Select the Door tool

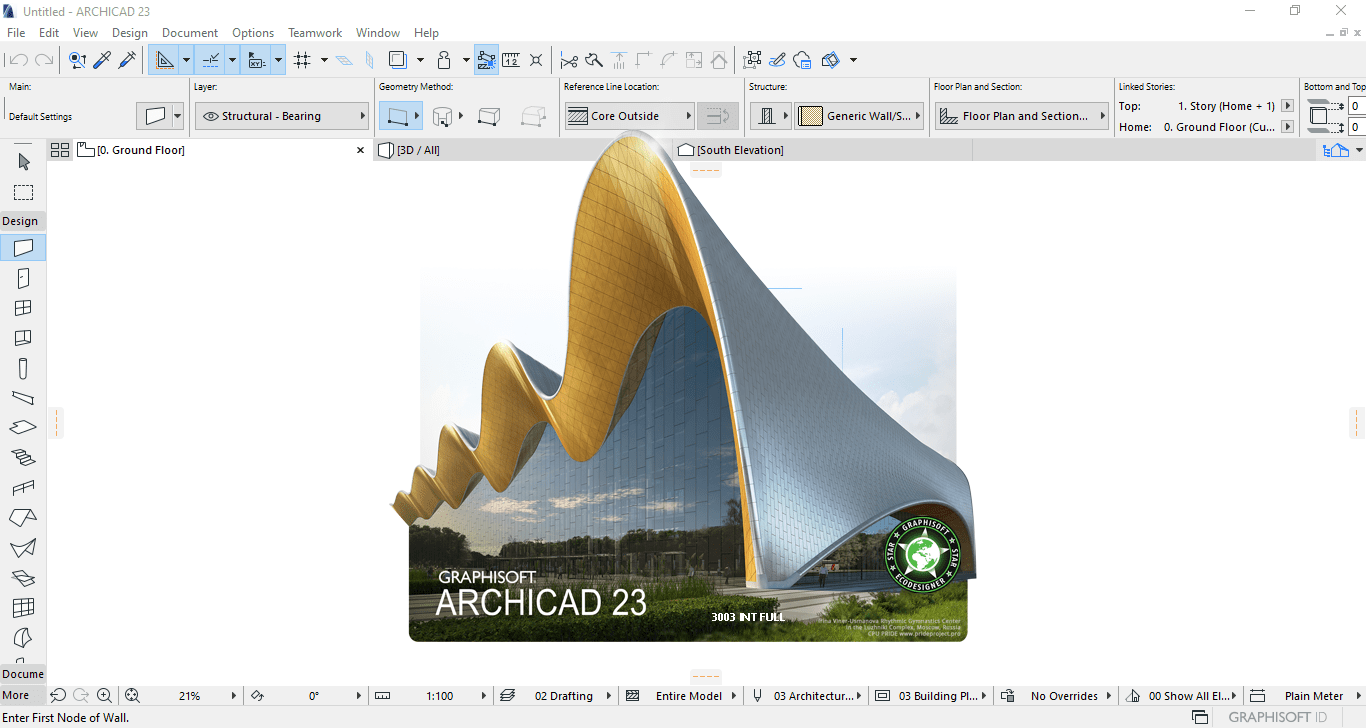(x=24, y=279)
